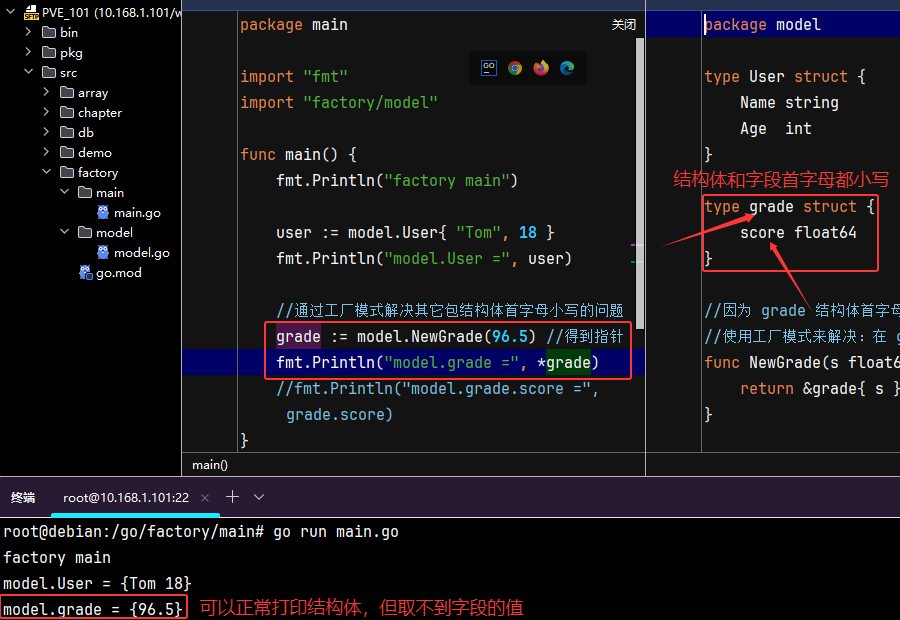Add a new terminal tab with plus button
The image size is (900, 620).
coord(232,497)
